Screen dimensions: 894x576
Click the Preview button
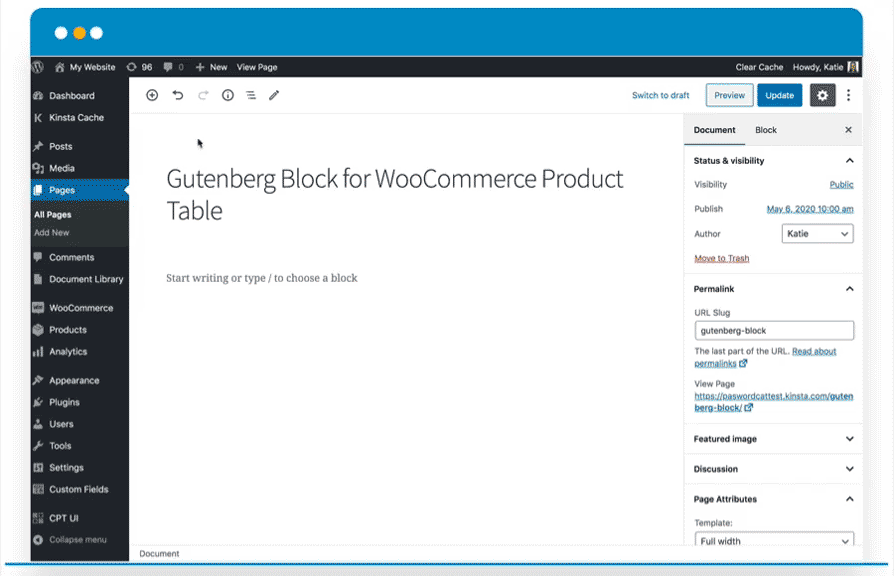(x=729, y=95)
